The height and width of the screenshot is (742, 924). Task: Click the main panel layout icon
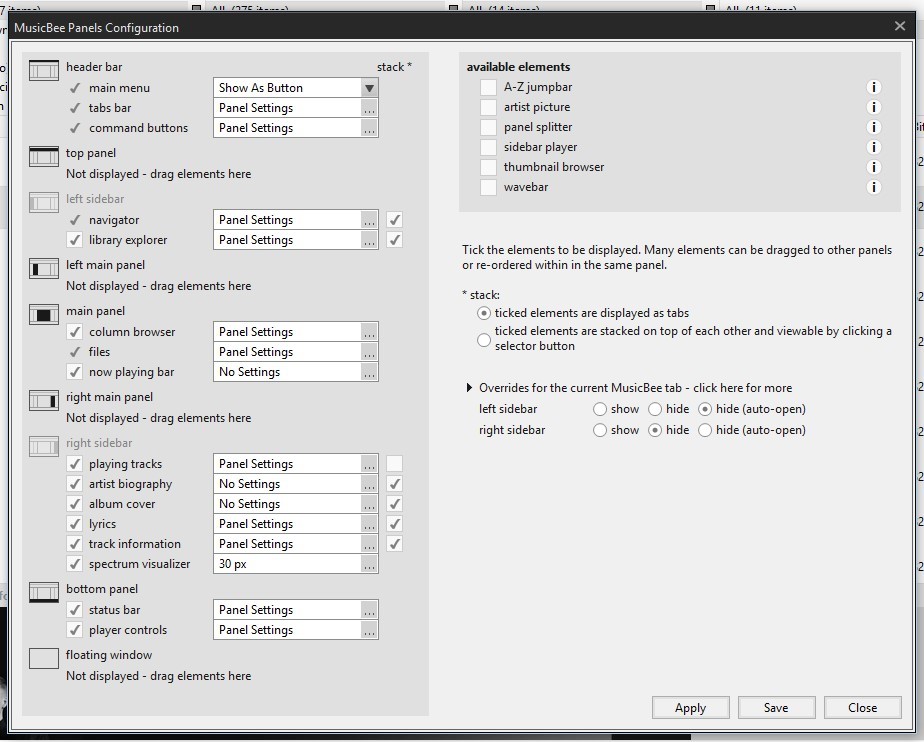click(x=44, y=314)
